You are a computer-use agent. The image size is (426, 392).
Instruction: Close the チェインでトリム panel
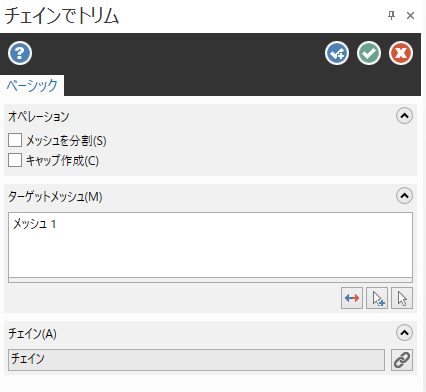[410, 15]
